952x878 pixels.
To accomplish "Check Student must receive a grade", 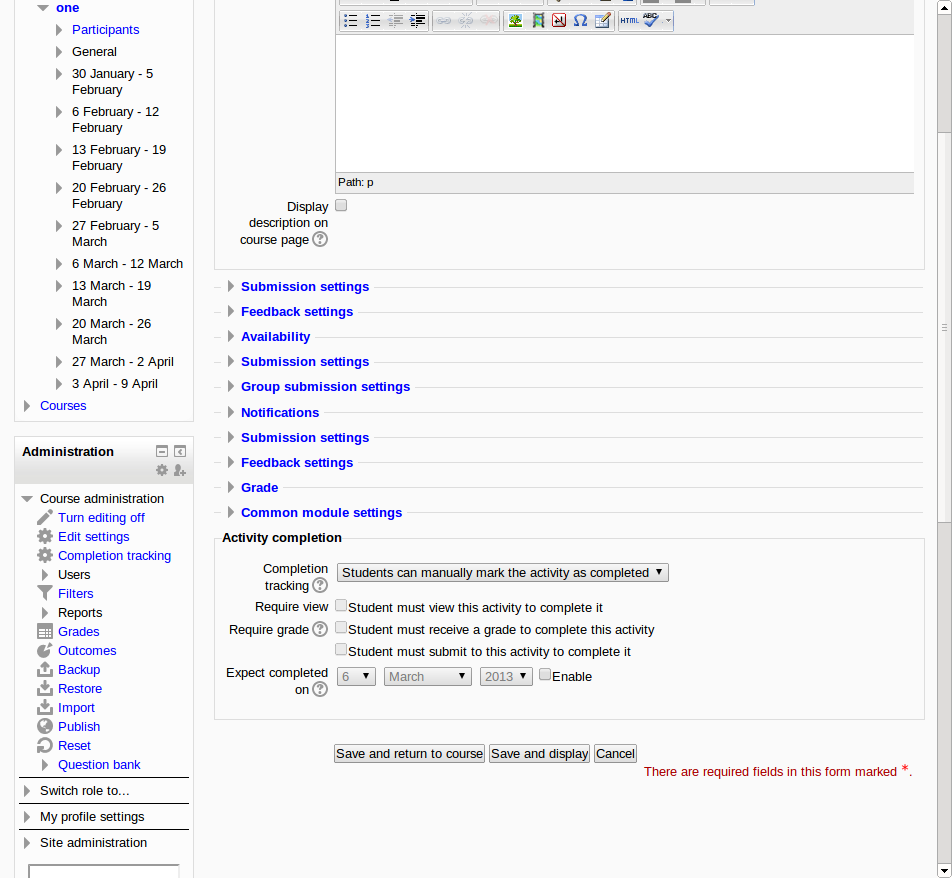I will click(341, 627).
